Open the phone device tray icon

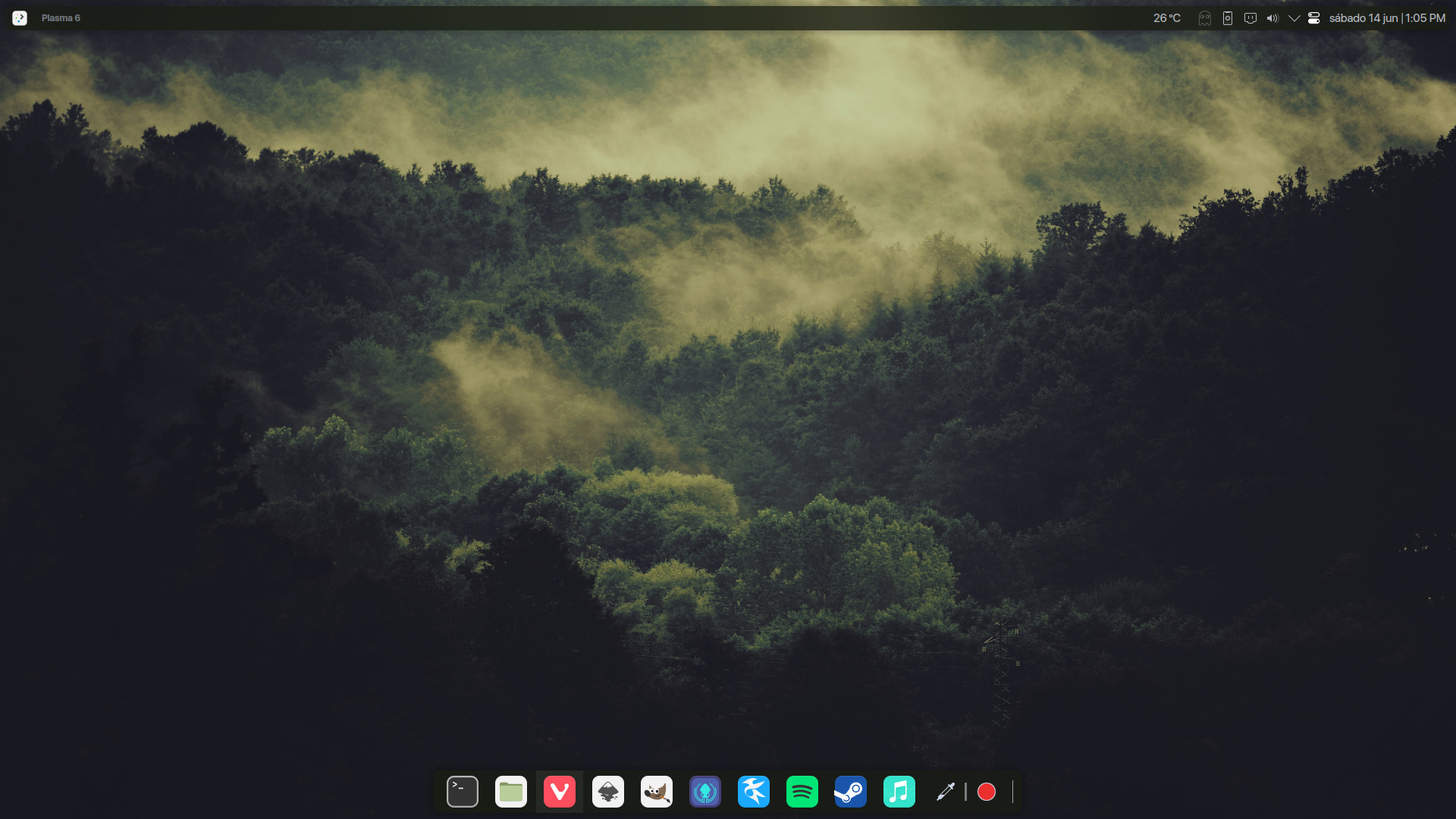point(1228,18)
